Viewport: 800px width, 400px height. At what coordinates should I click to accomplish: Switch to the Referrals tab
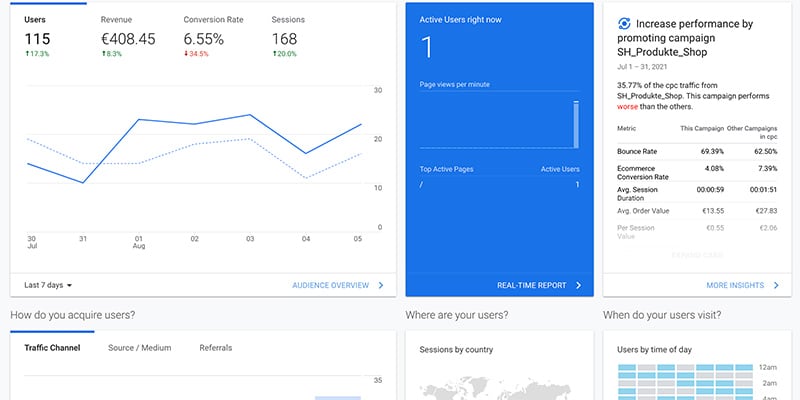pos(216,348)
